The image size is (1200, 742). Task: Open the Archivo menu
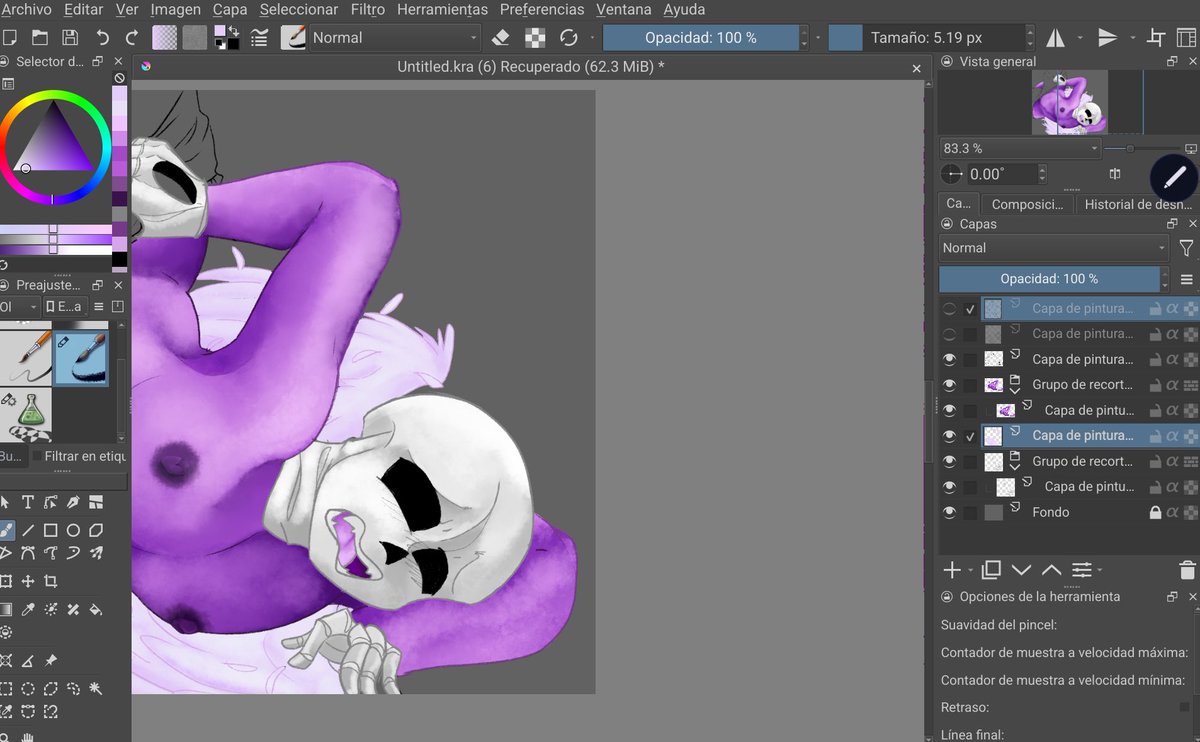27,10
